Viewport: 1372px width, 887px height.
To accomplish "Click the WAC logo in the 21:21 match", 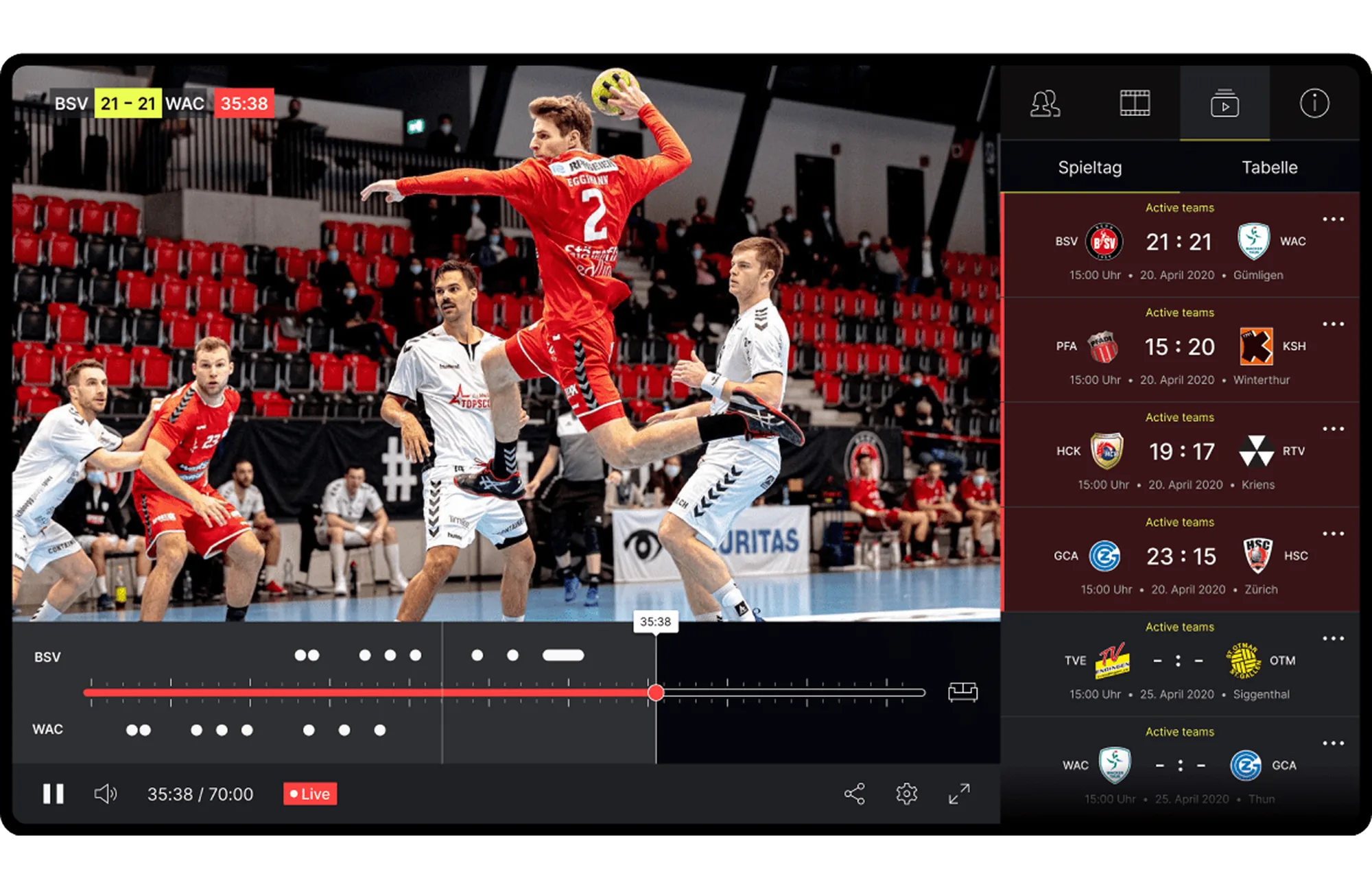I will click(1253, 241).
